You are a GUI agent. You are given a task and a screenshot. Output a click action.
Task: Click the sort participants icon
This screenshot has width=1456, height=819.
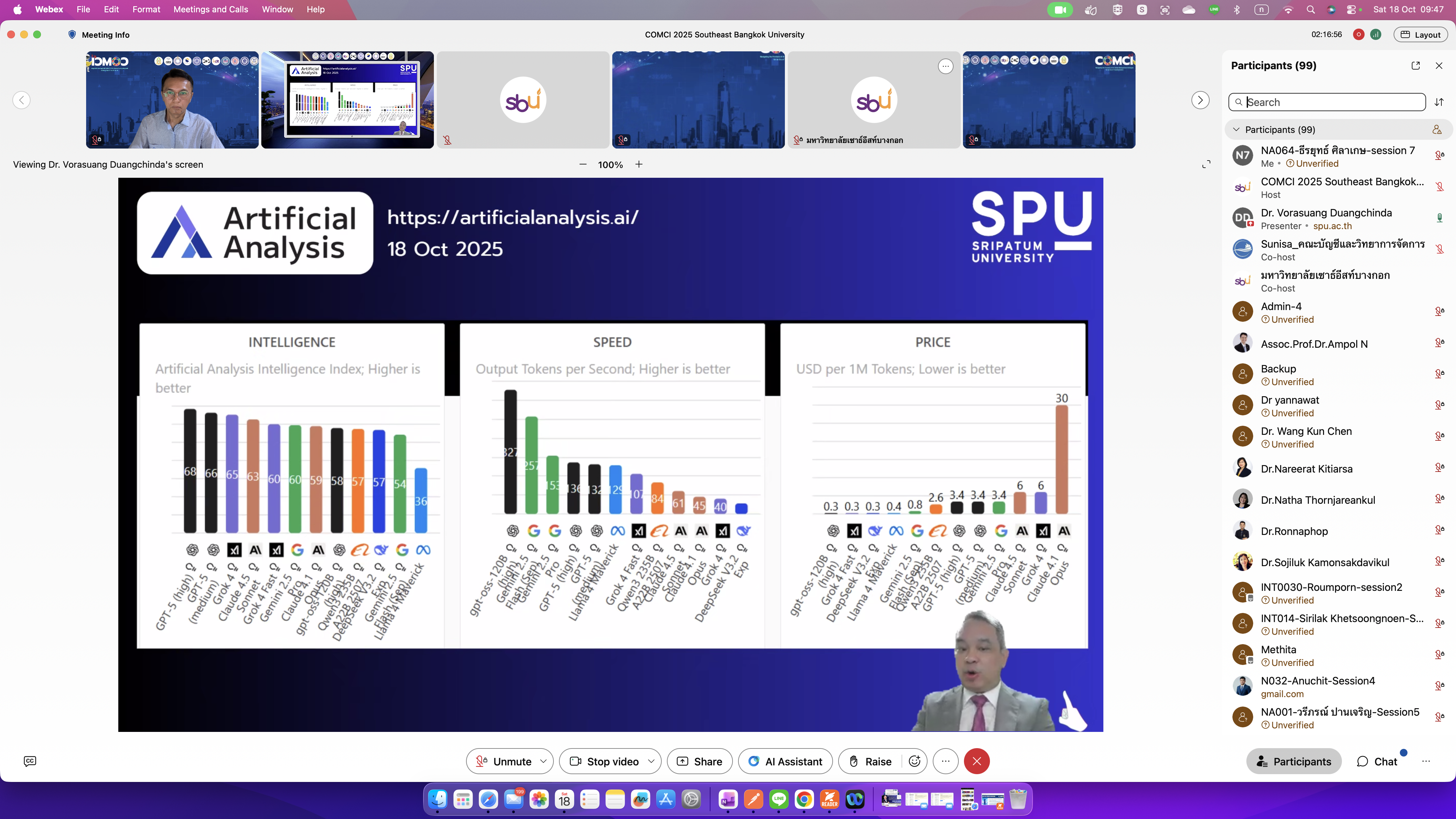1439,102
